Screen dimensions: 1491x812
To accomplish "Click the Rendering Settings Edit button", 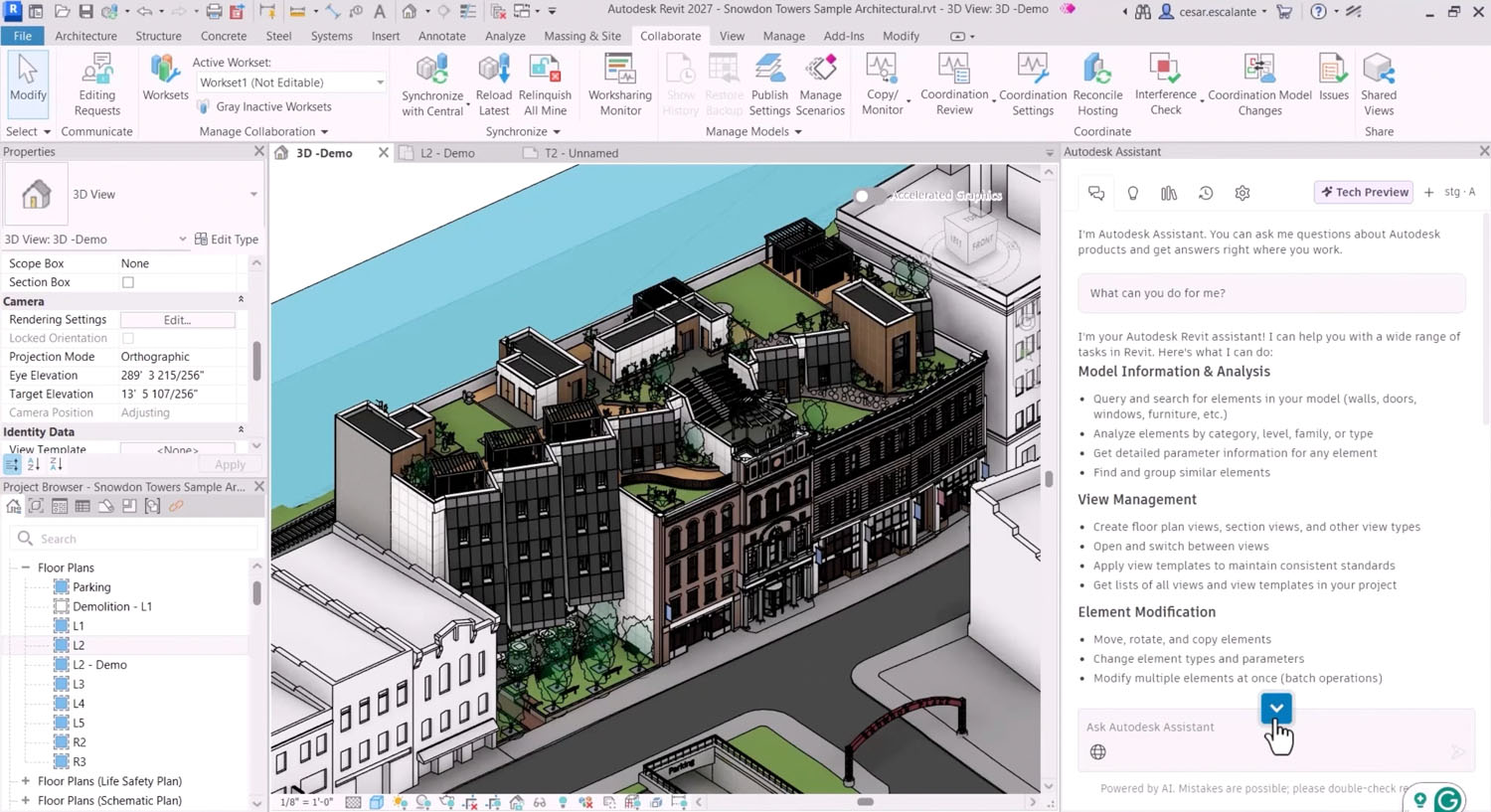I will (x=177, y=320).
